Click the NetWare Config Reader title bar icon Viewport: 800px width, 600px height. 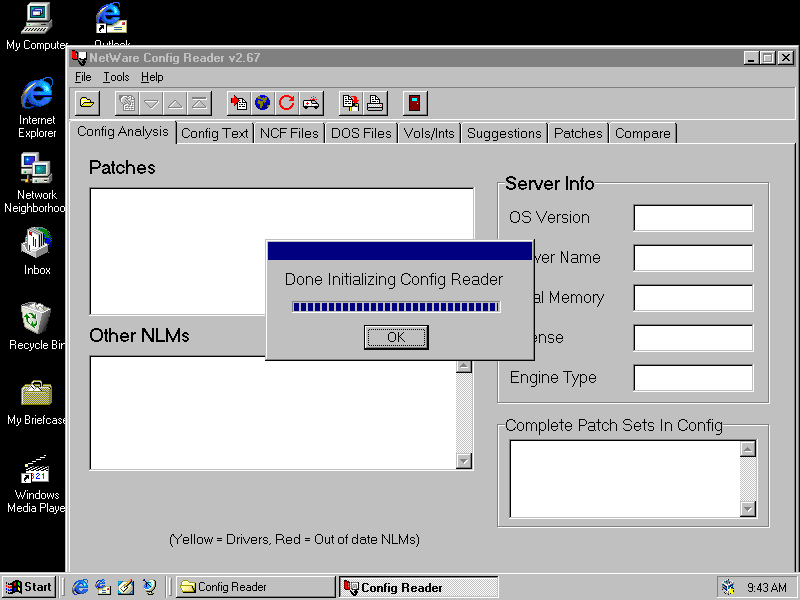[x=79, y=58]
